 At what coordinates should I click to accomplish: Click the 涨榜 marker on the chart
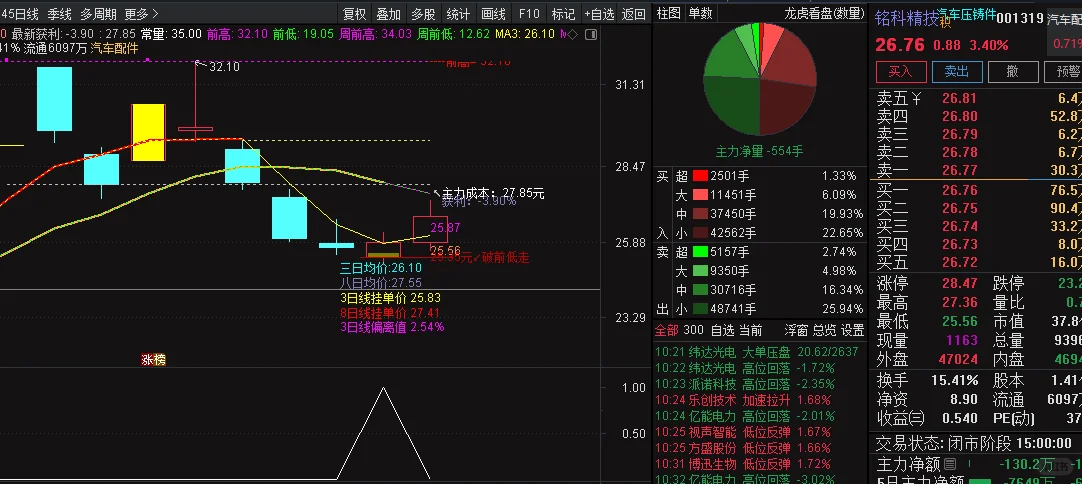(154, 360)
